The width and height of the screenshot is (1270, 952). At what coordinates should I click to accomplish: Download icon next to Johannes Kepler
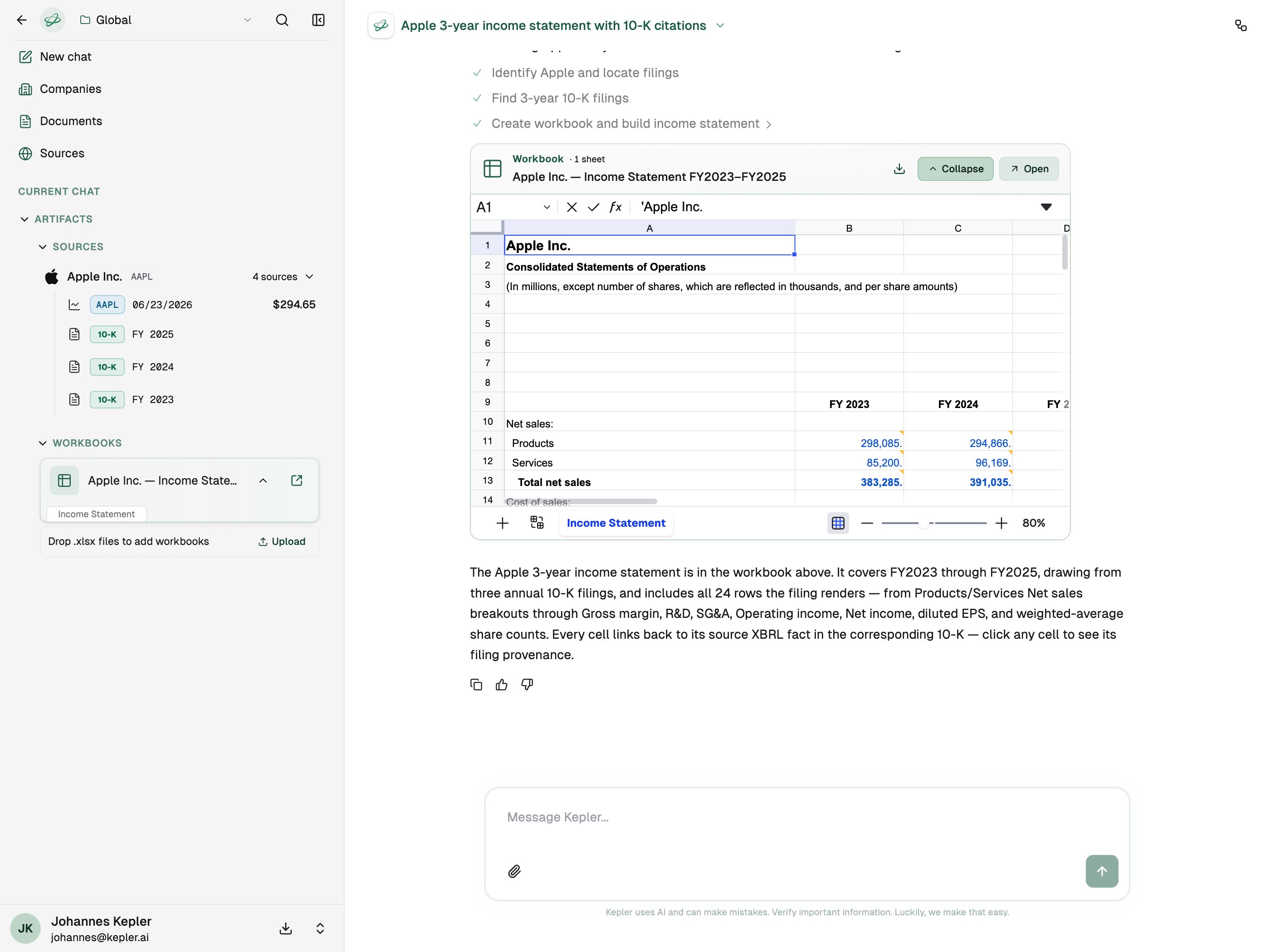coord(286,928)
